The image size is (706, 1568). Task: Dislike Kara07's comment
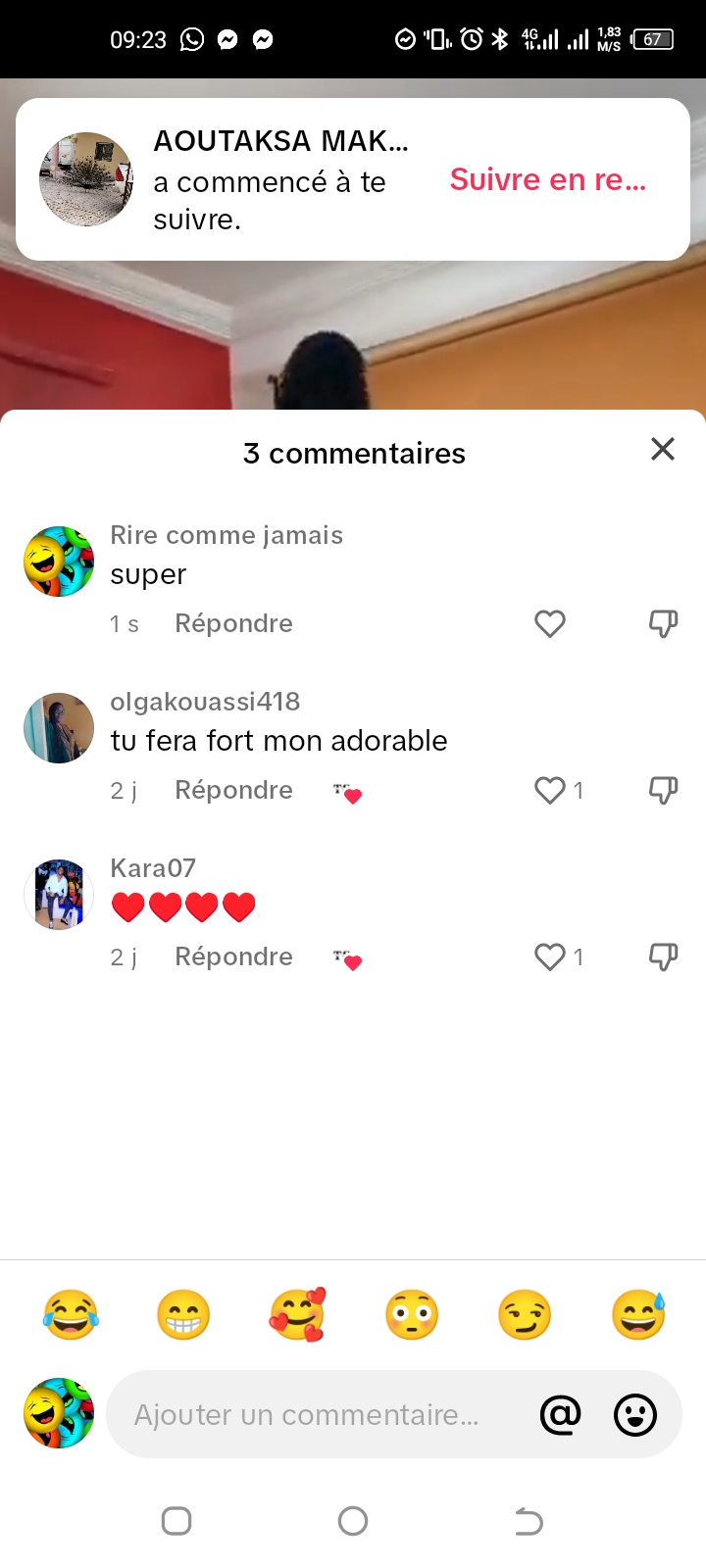(x=664, y=957)
